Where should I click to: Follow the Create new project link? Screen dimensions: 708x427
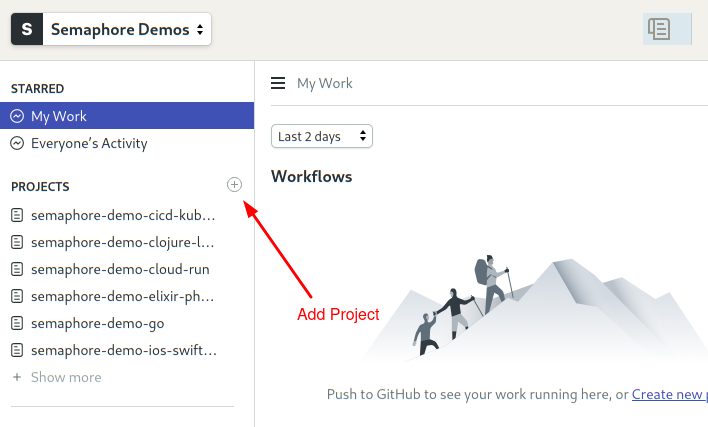pos(669,395)
